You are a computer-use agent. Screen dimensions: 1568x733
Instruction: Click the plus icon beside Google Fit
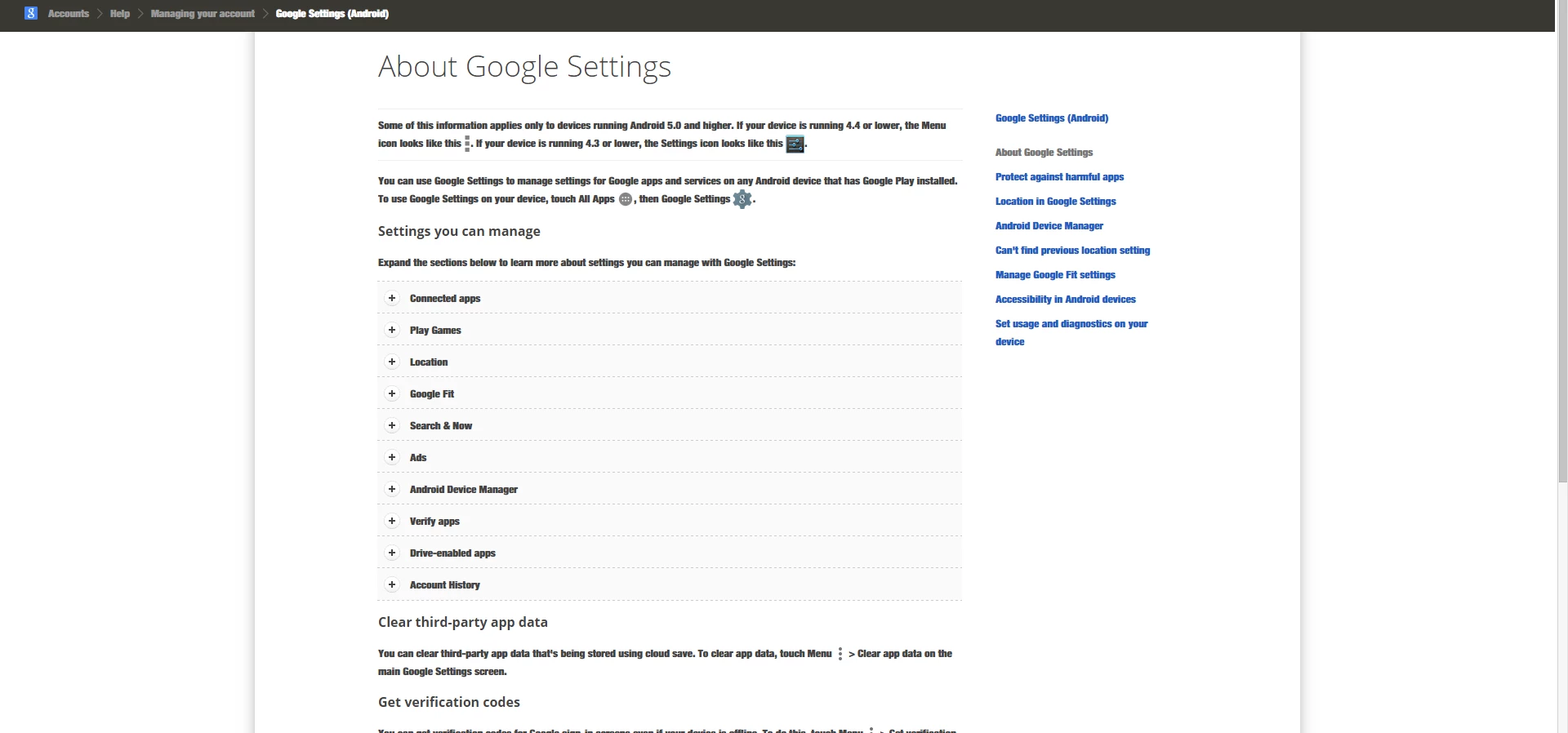tap(392, 393)
